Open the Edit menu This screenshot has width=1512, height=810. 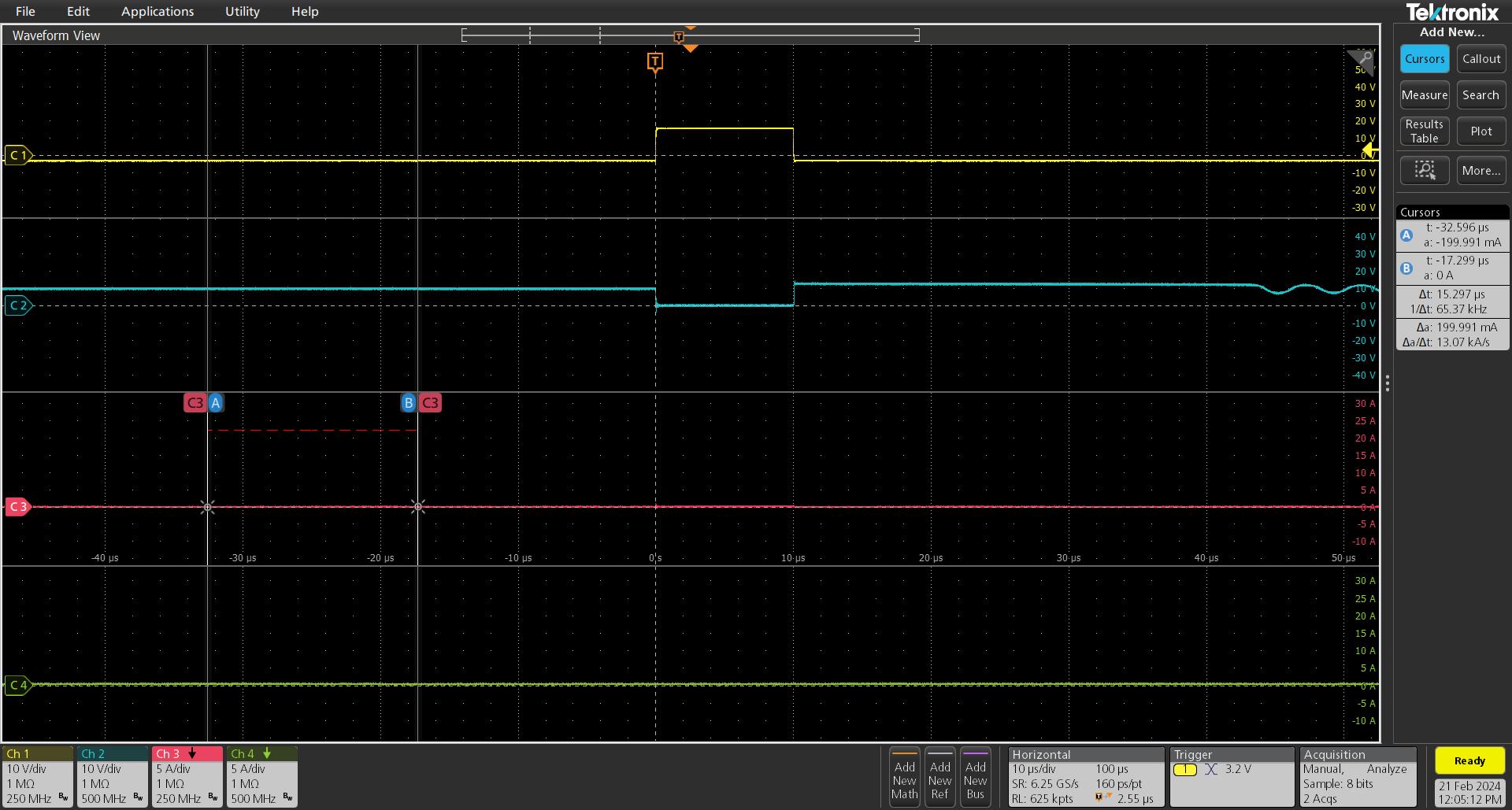click(x=78, y=11)
